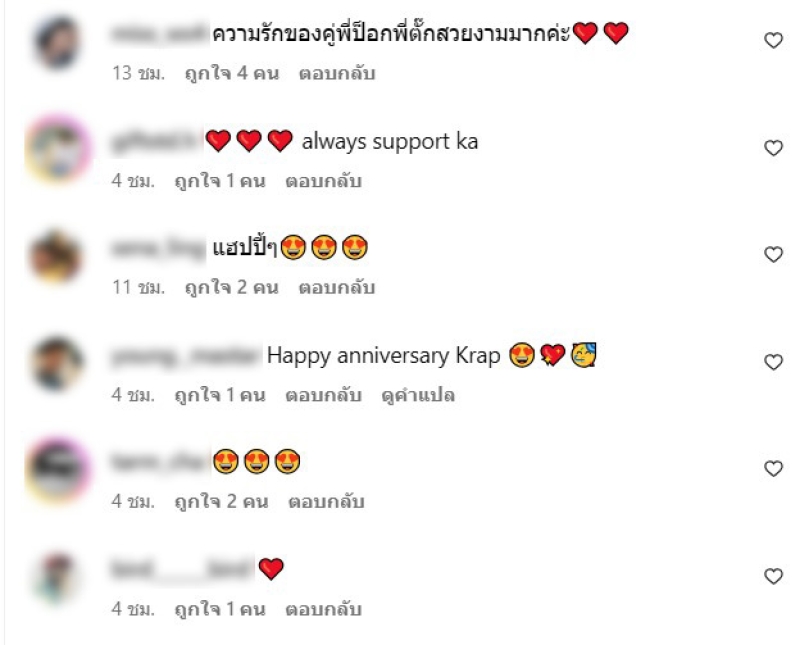View the 4 likes on first comment
This screenshot has width=800, height=645.
pos(232,73)
